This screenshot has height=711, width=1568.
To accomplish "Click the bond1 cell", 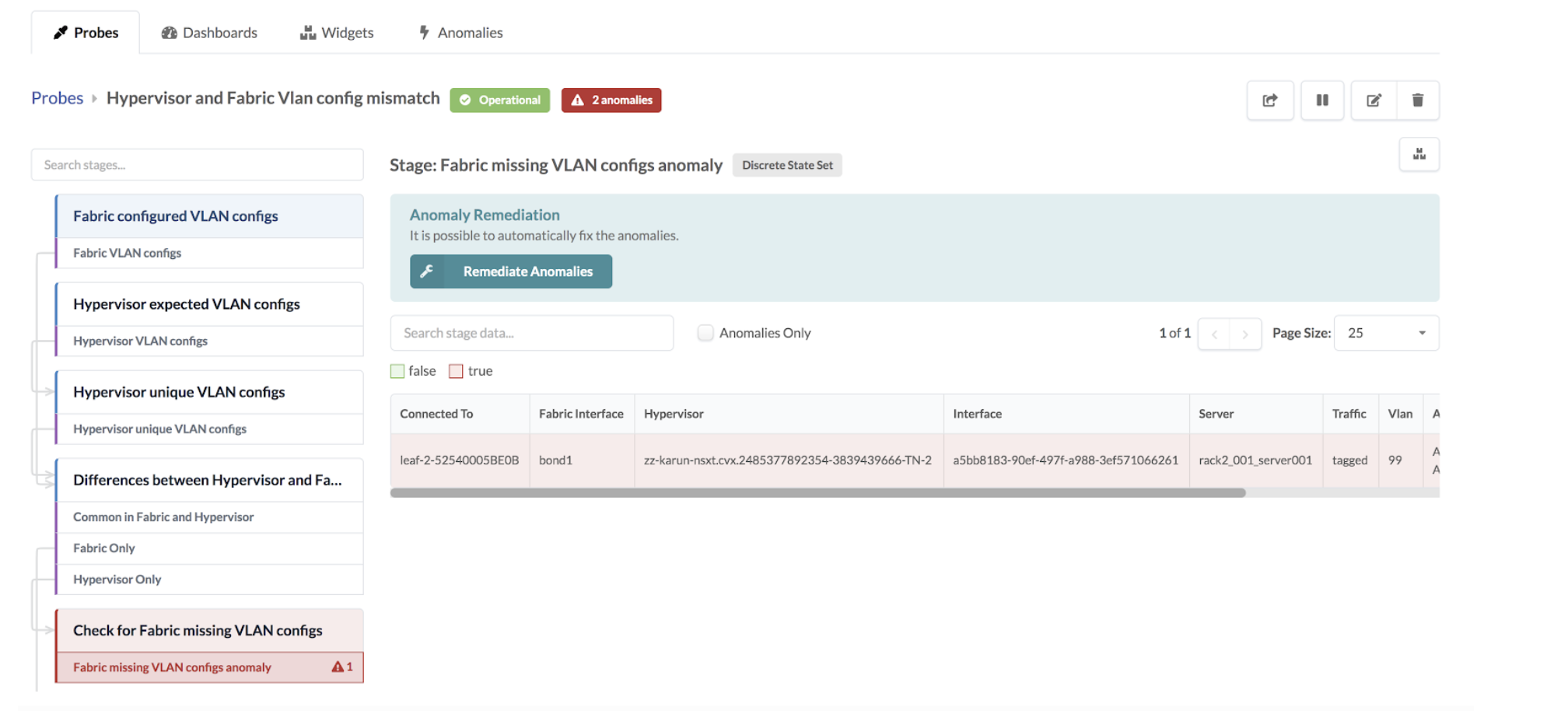I will tap(582, 461).
